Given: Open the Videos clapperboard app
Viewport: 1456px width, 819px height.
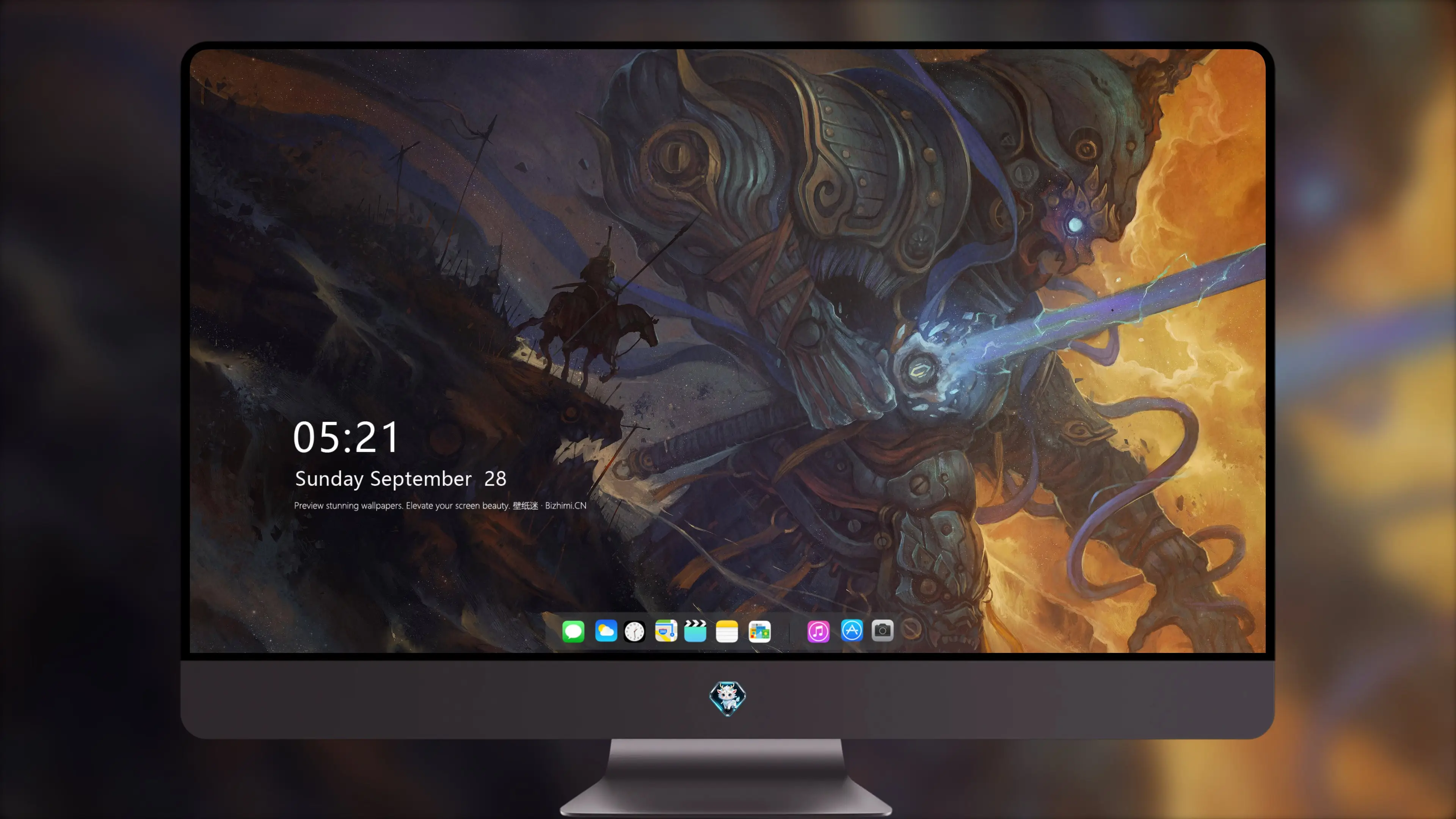Looking at the screenshot, I should click(x=695, y=631).
